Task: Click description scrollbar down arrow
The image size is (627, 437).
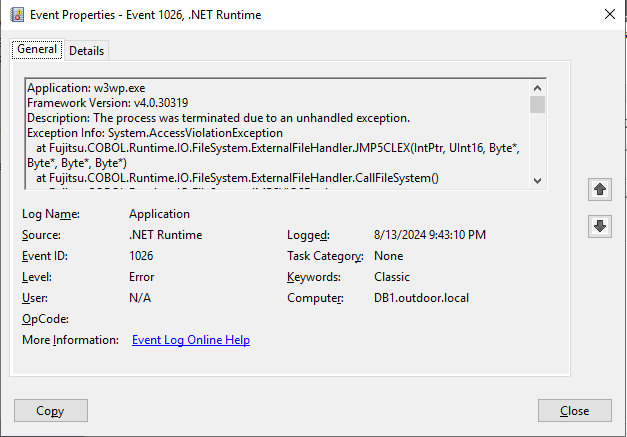Action: (x=537, y=181)
